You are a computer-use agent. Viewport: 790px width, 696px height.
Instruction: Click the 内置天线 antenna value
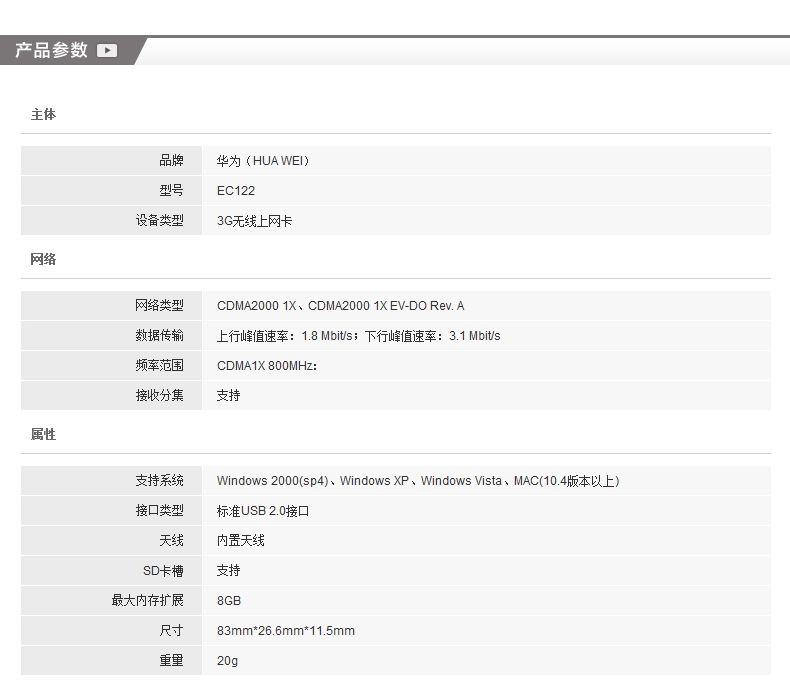240,541
